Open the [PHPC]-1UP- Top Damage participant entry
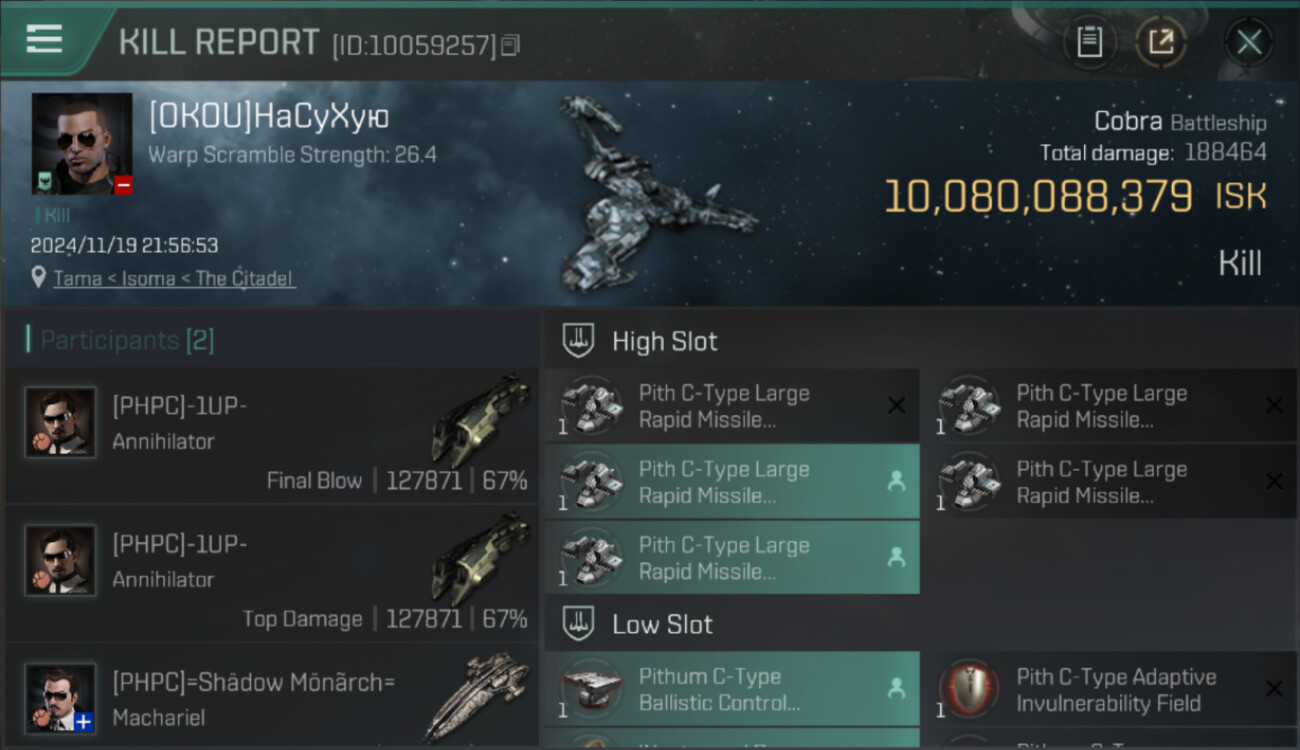The height and width of the screenshot is (750, 1300). point(271,573)
